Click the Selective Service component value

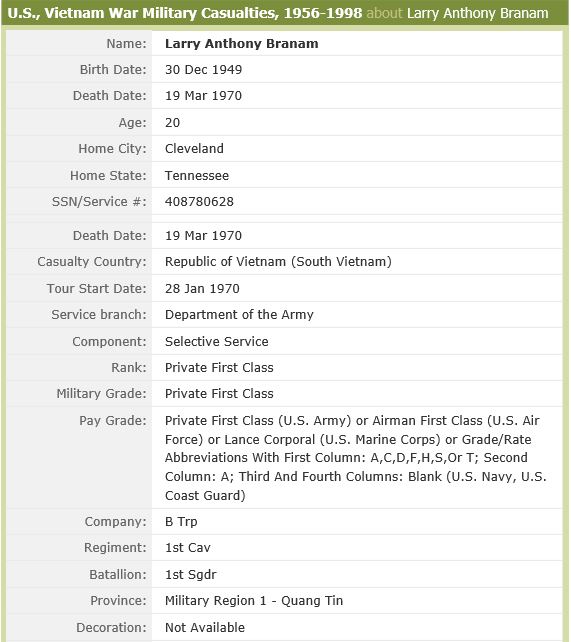(x=217, y=341)
